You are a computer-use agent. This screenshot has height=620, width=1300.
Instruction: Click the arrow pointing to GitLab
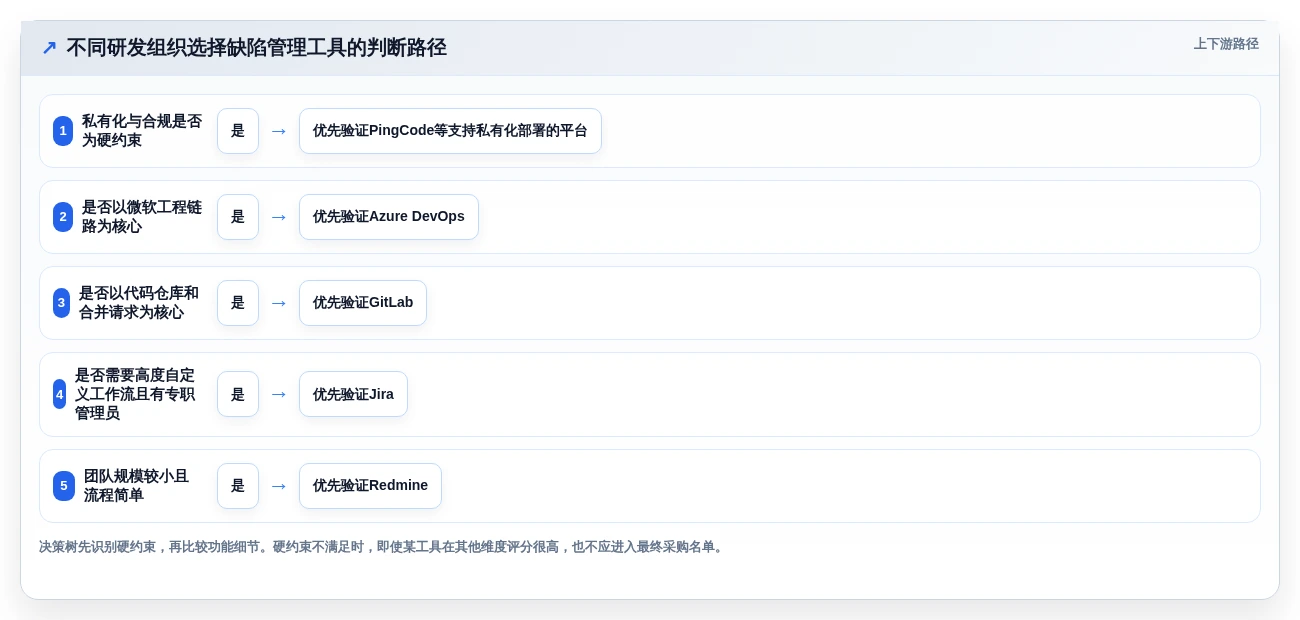tap(279, 303)
